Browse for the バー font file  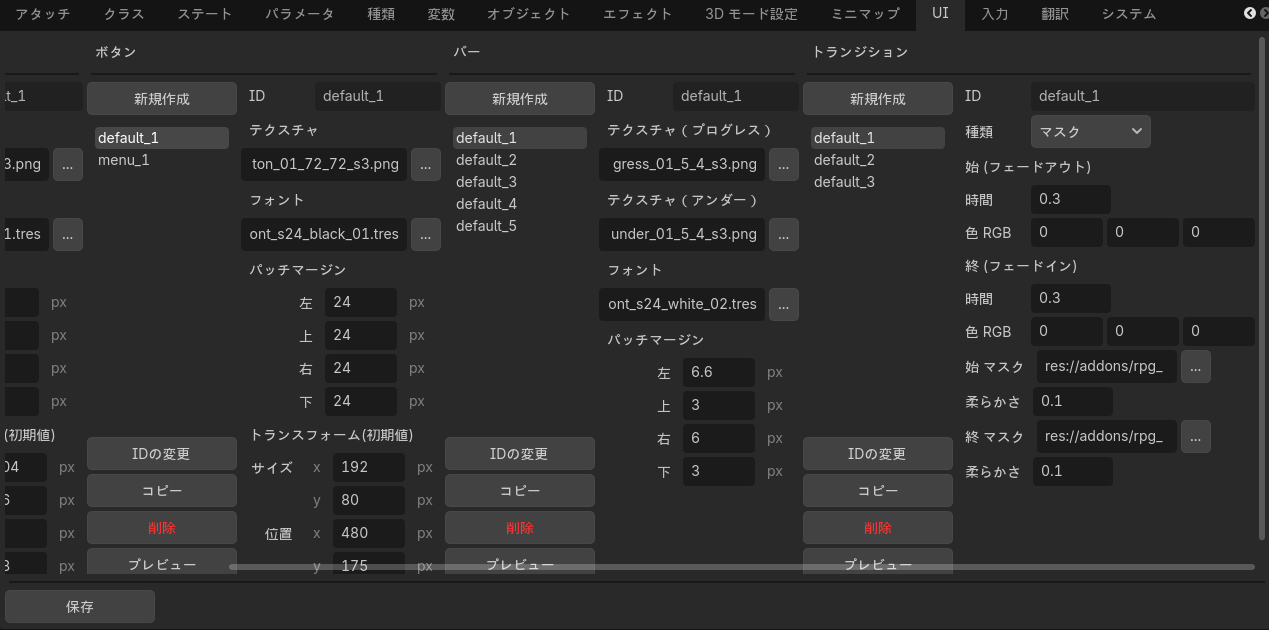click(784, 304)
